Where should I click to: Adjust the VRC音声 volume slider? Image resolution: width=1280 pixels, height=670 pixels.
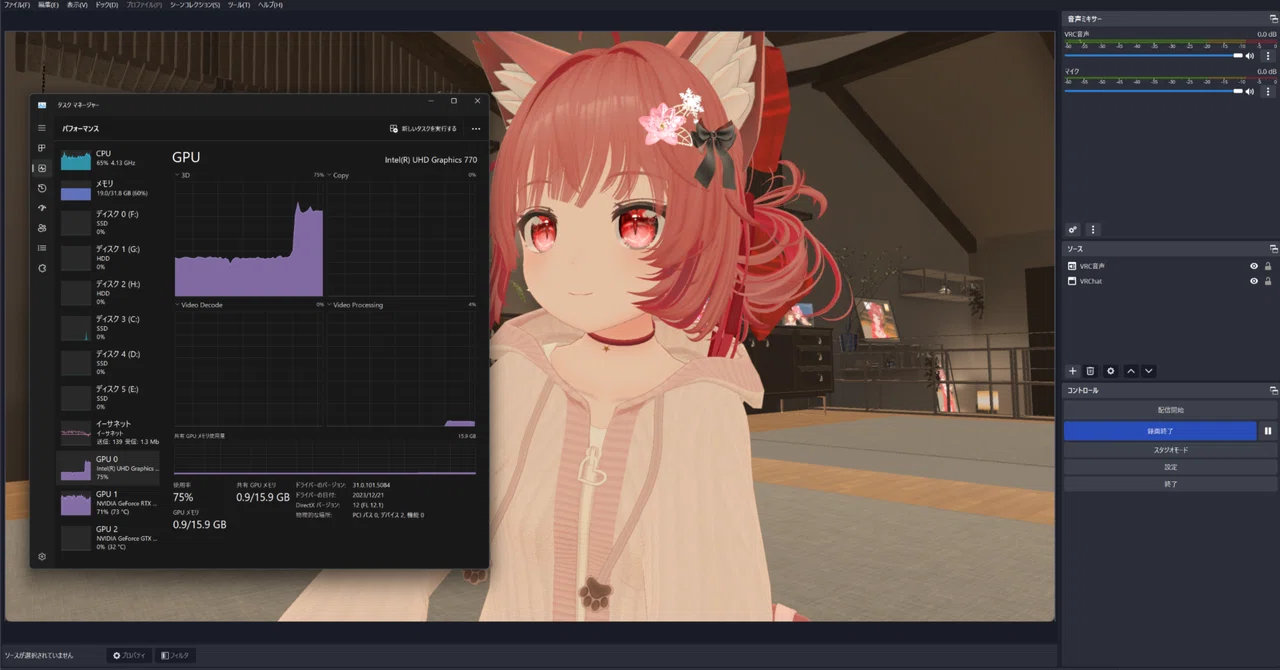[1153, 56]
